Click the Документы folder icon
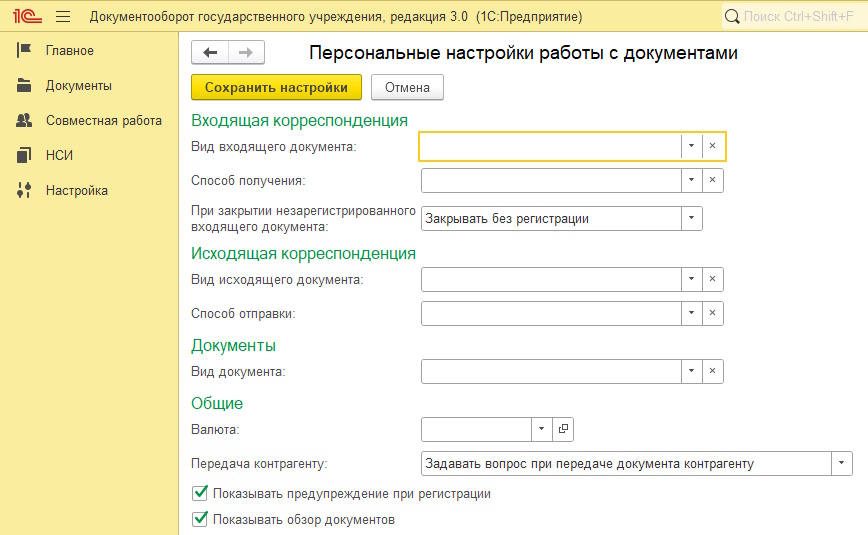 tap(24, 85)
